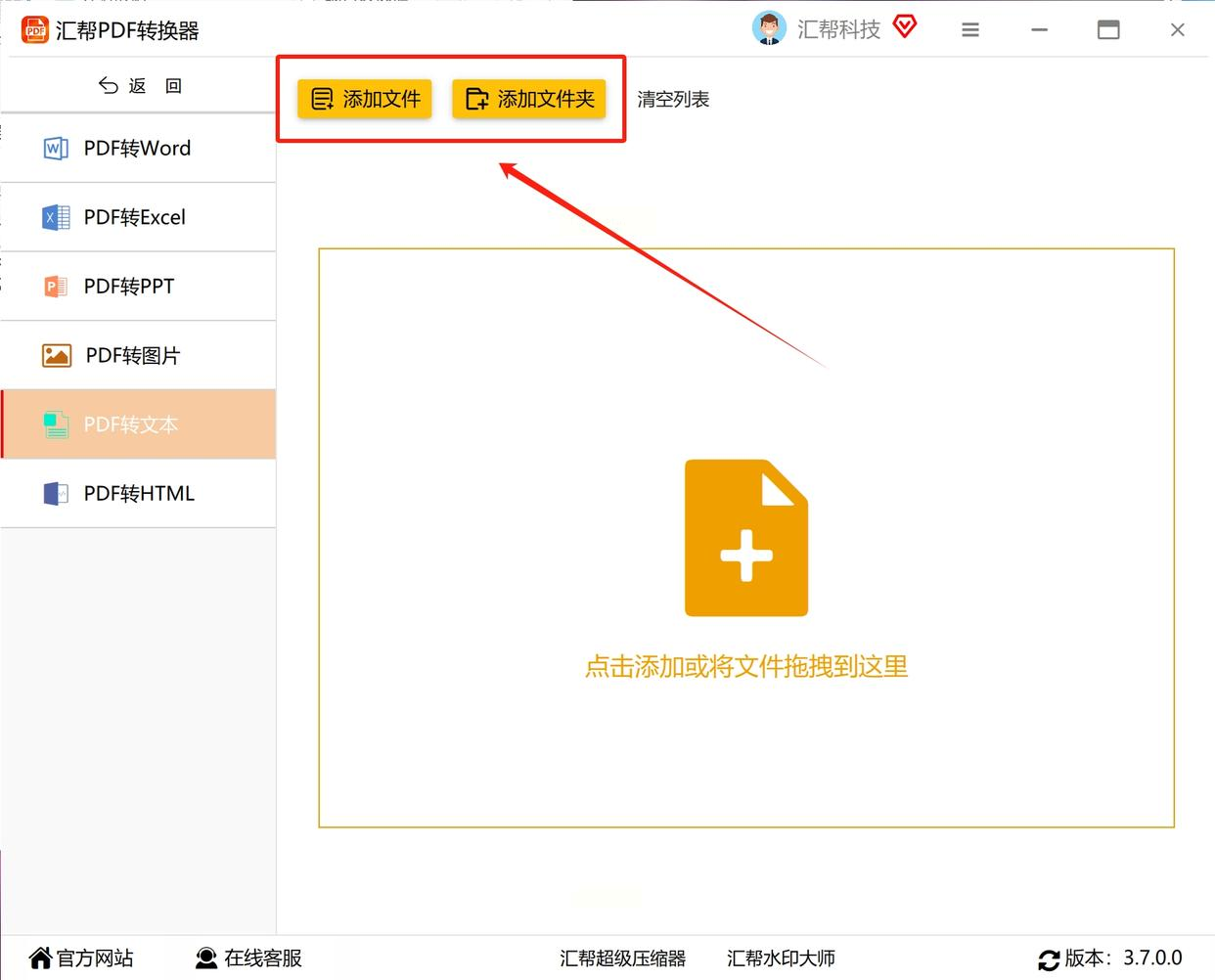
Task: Click the drop zone text 点击添加或将文件拖拽到这里
Action: [746, 667]
